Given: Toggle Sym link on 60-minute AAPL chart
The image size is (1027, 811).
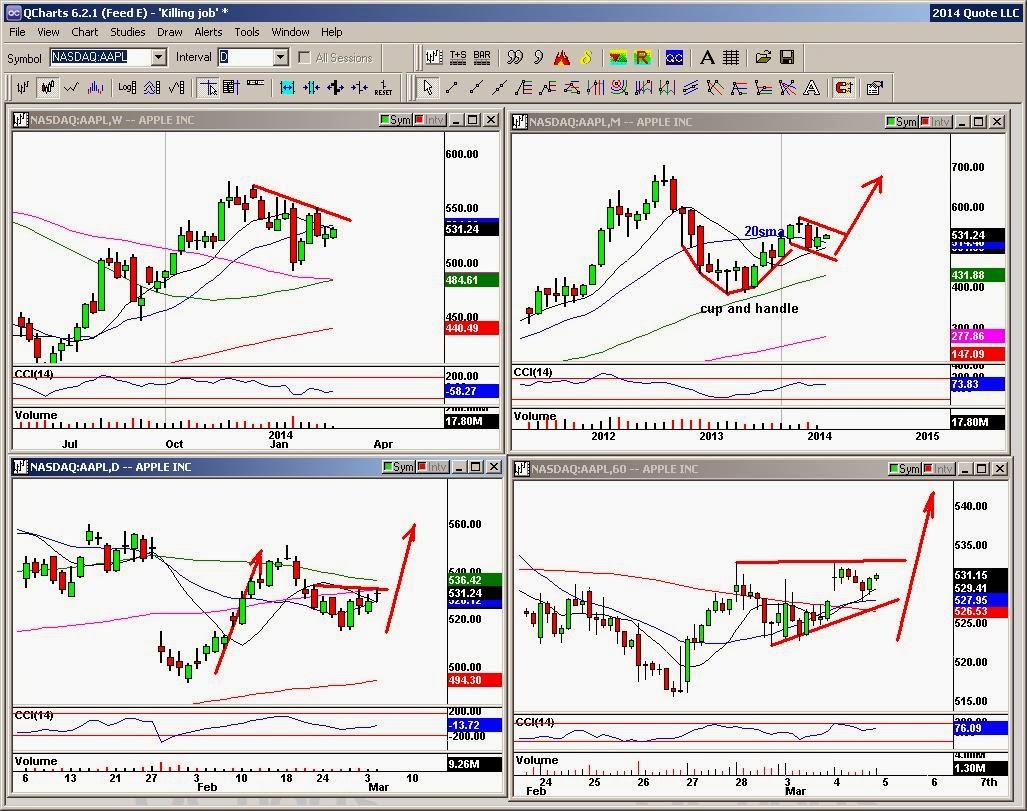Looking at the screenshot, I should point(905,469).
